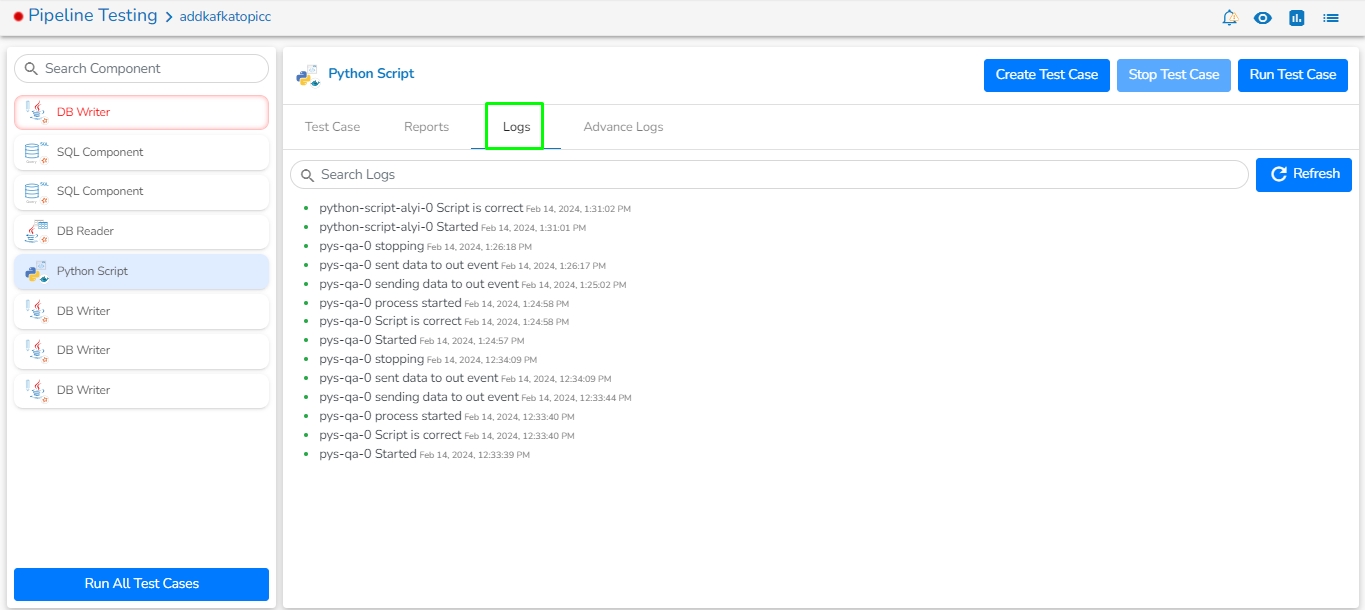Click the notification bell icon

pos(1230,17)
